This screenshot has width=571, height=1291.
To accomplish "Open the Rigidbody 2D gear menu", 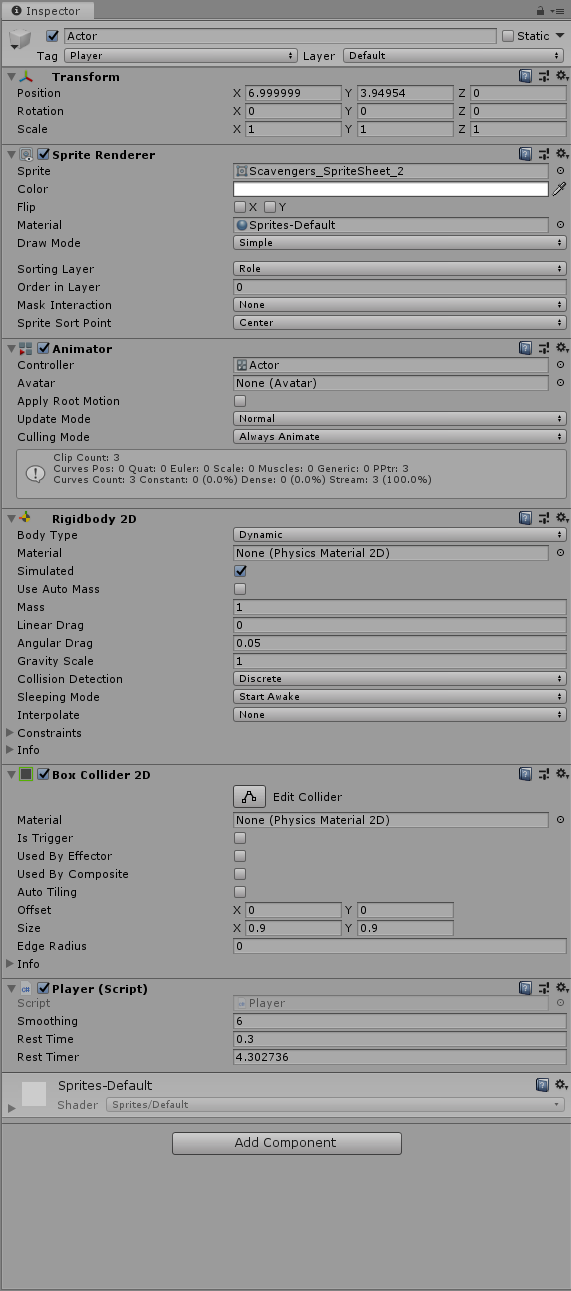I will point(562,518).
